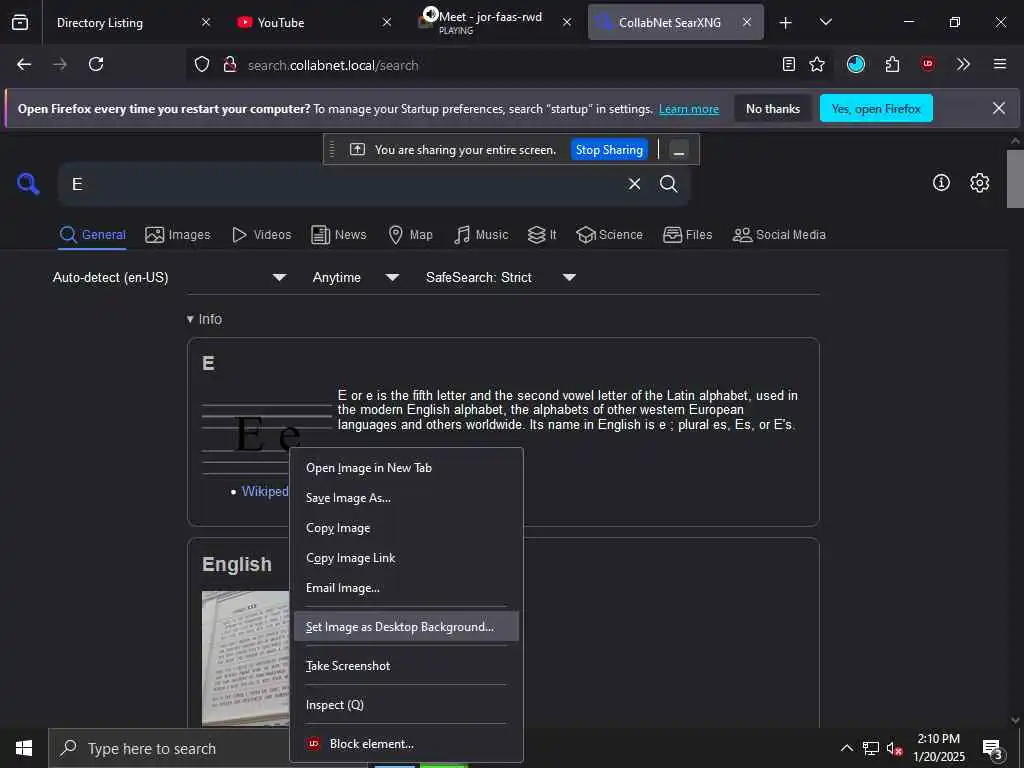This screenshot has height=768, width=1024.
Task: Open the Anytime time range dropdown
Action: (x=356, y=278)
